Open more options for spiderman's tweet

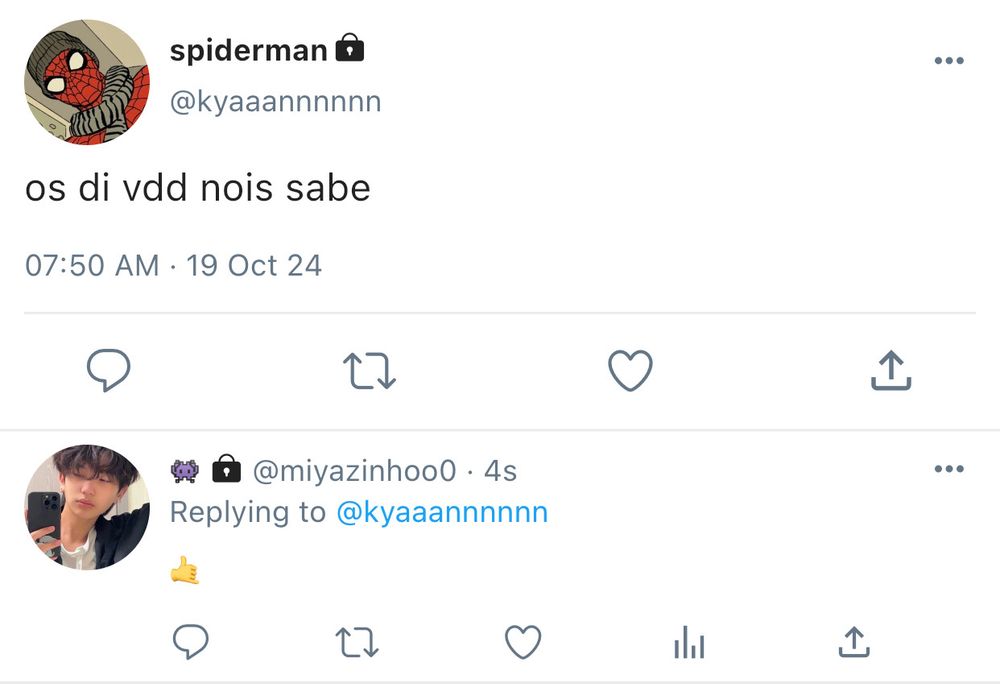948,61
